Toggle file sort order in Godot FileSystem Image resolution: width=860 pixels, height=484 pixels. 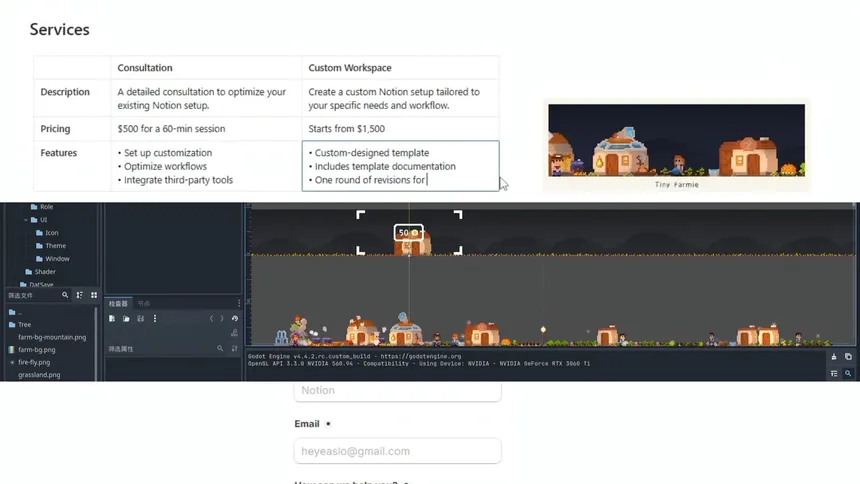pos(80,295)
